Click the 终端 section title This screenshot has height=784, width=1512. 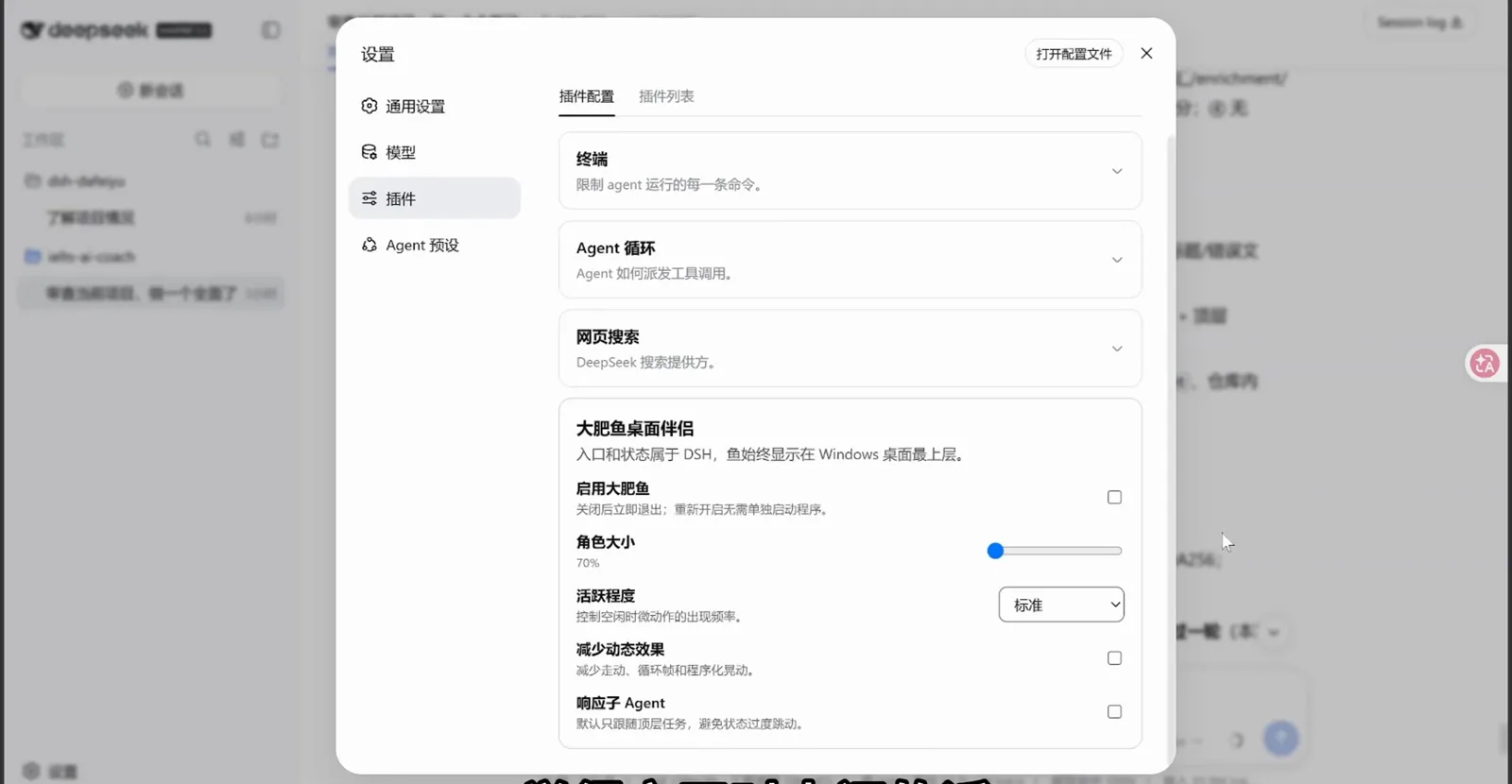pyautogui.click(x=592, y=159)
